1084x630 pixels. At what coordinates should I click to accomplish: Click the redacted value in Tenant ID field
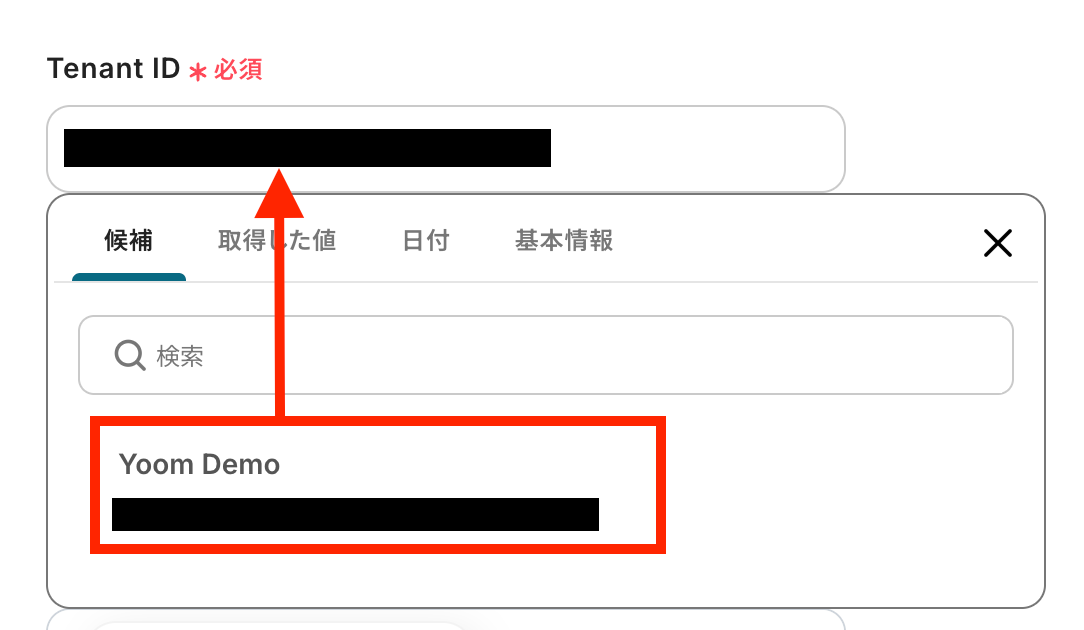tap(307, 148)
